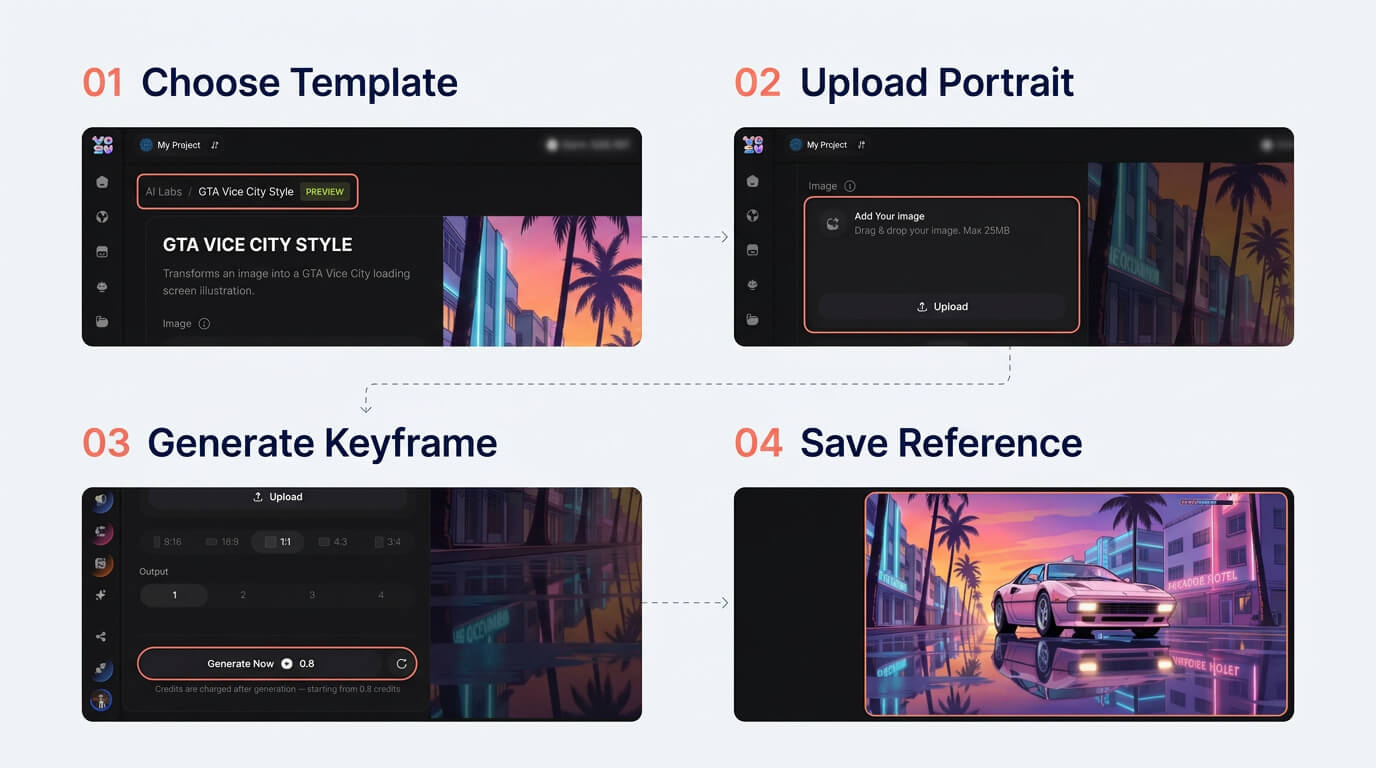Click the share icon in Generate Keyframe sidebar

(x=101, y=637)
